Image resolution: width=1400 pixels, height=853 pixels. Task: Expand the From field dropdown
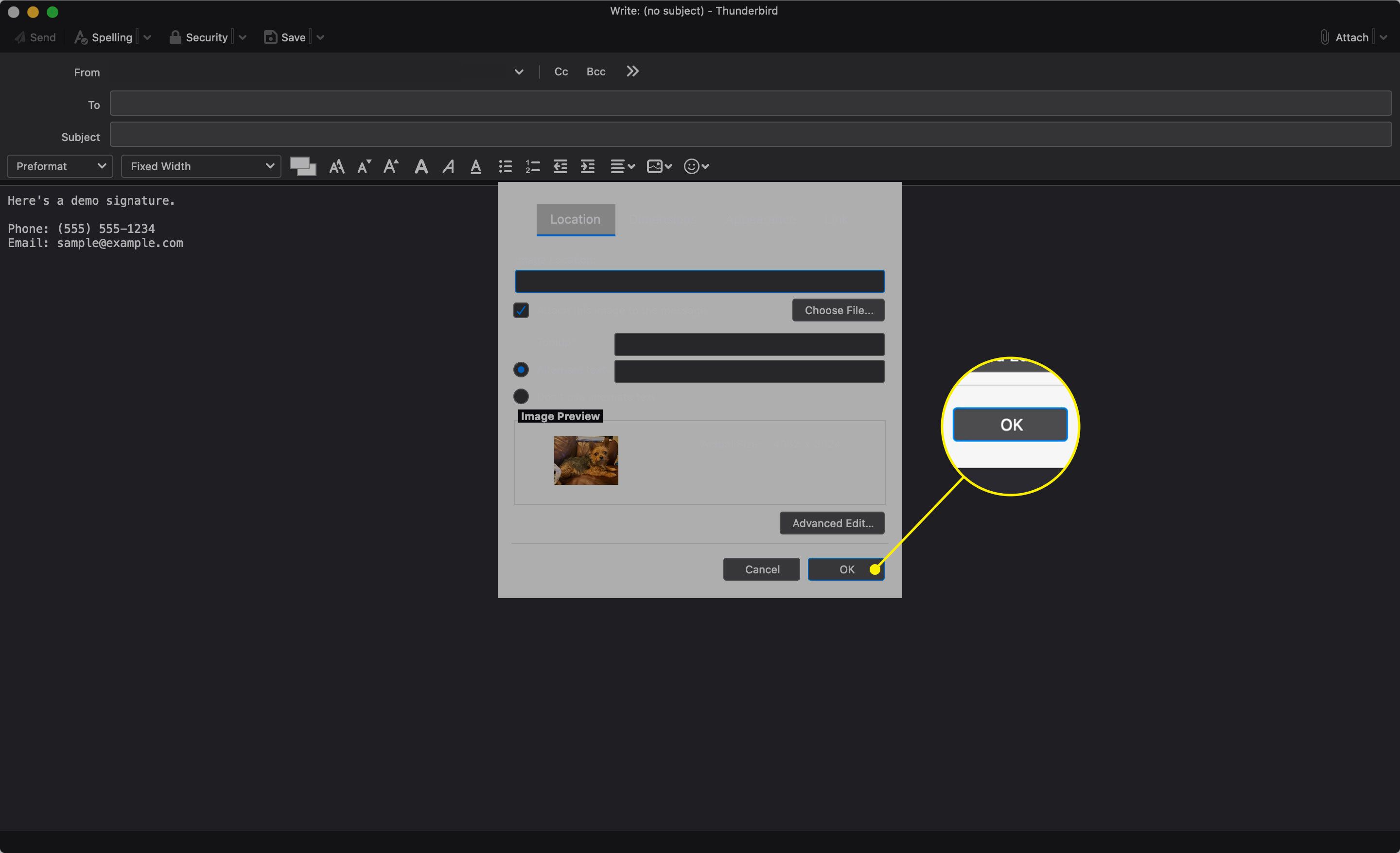[x=518, y=72]
